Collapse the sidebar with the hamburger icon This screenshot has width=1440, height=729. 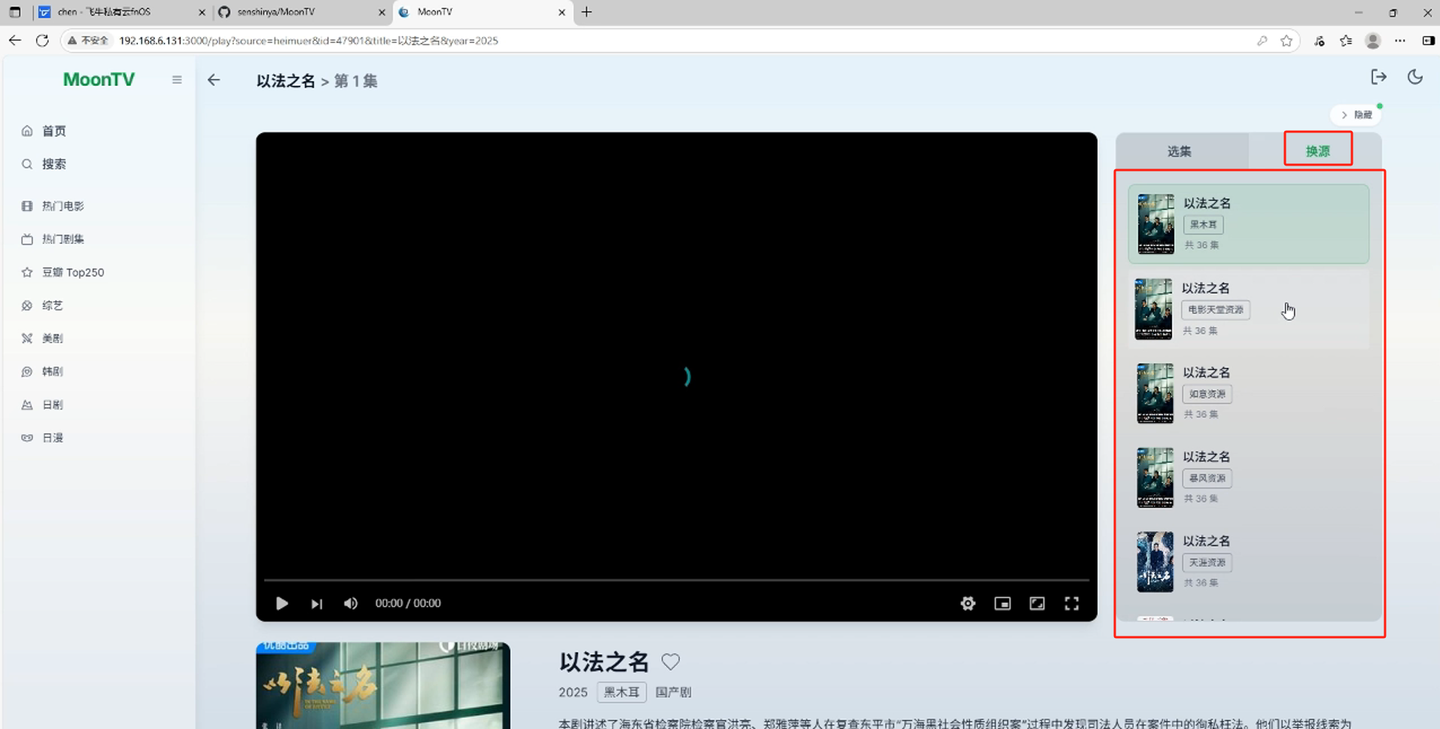tap(177, 80)
